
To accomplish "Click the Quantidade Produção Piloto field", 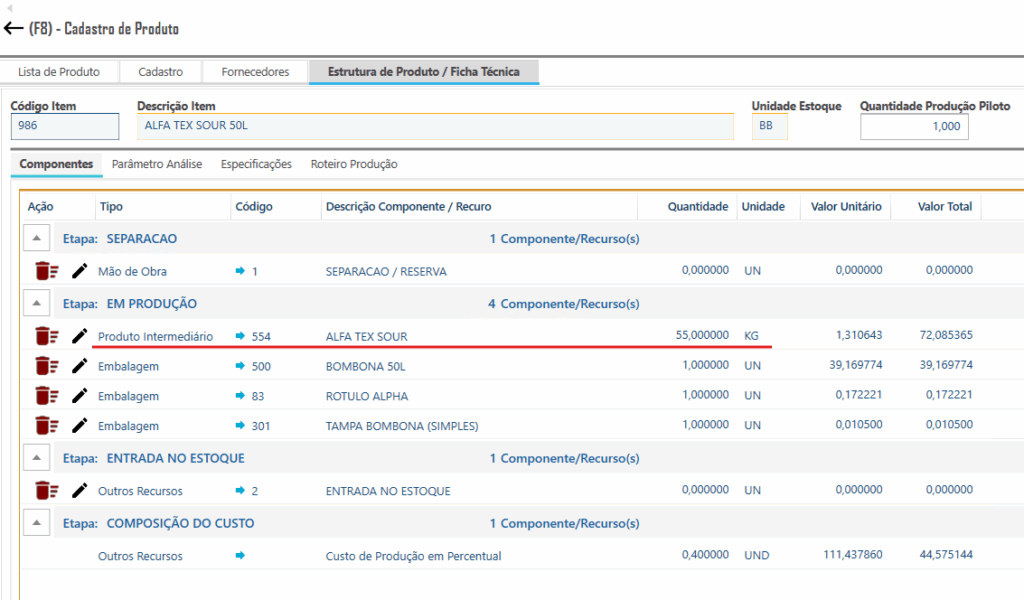I will tap(913, 127).
